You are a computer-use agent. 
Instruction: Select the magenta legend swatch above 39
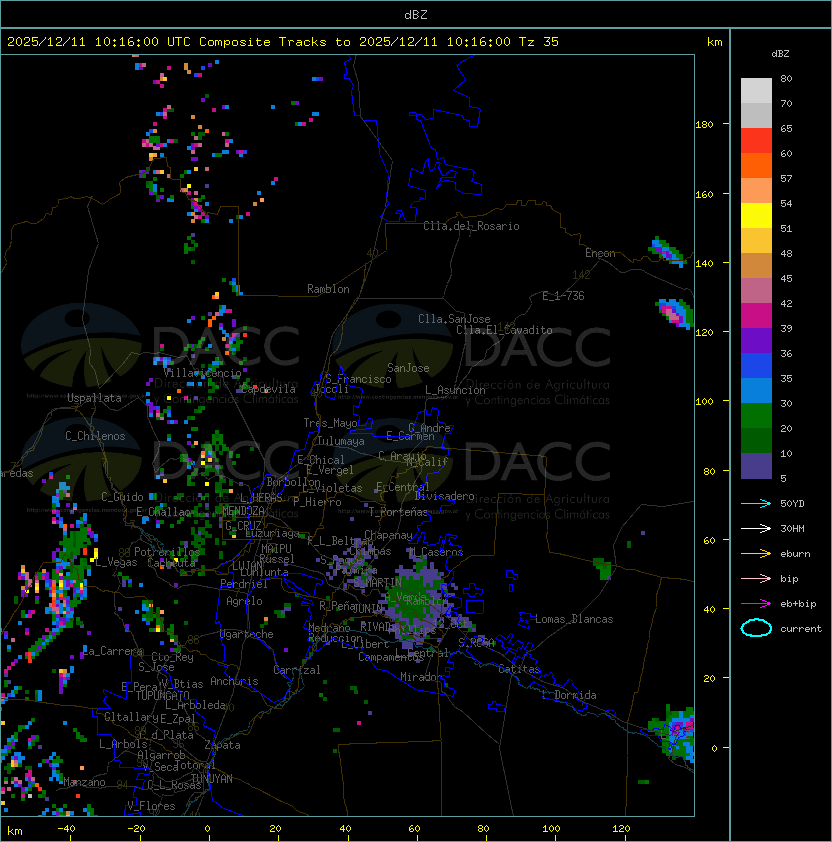click(x=756, y=316)
